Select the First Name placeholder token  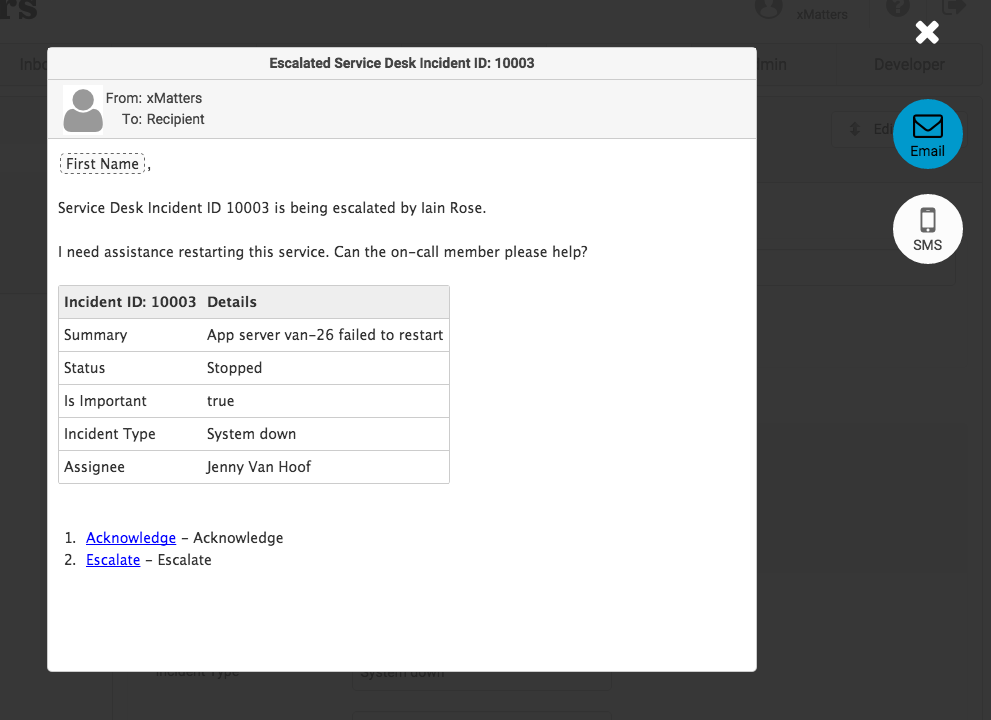point(102,164)
